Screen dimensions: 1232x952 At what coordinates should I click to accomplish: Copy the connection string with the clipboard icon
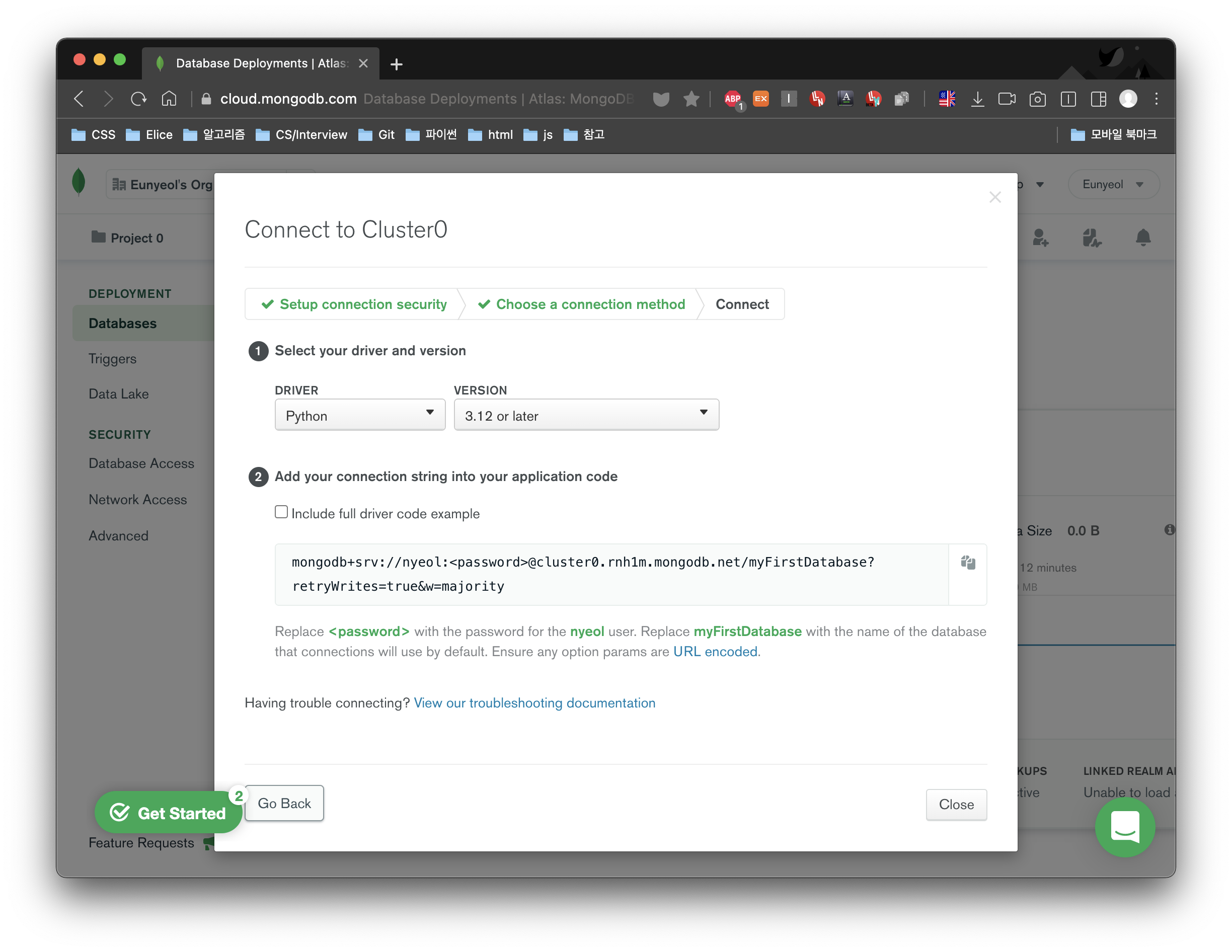pyautogui.click(x=967, y=562)
